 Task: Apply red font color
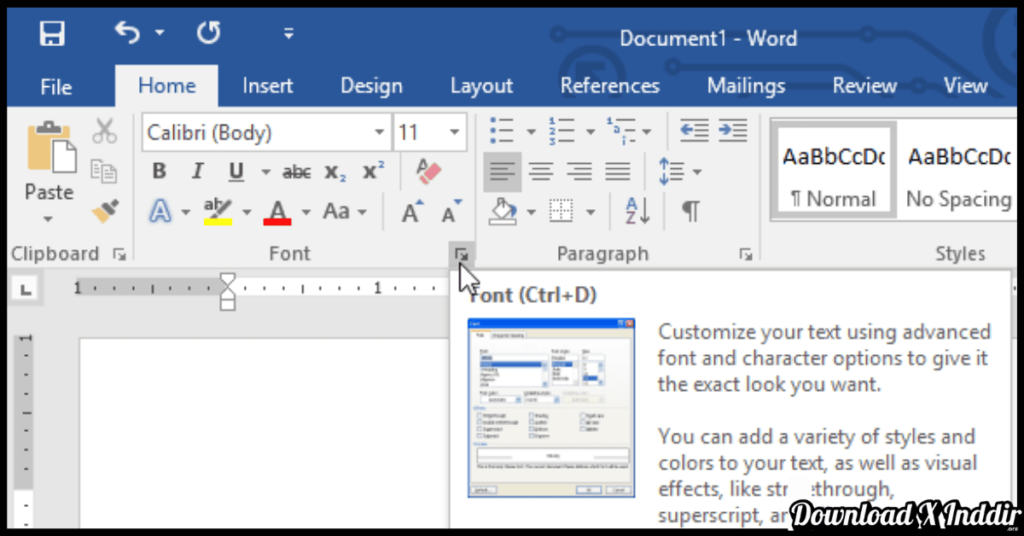tap(277, 212)
